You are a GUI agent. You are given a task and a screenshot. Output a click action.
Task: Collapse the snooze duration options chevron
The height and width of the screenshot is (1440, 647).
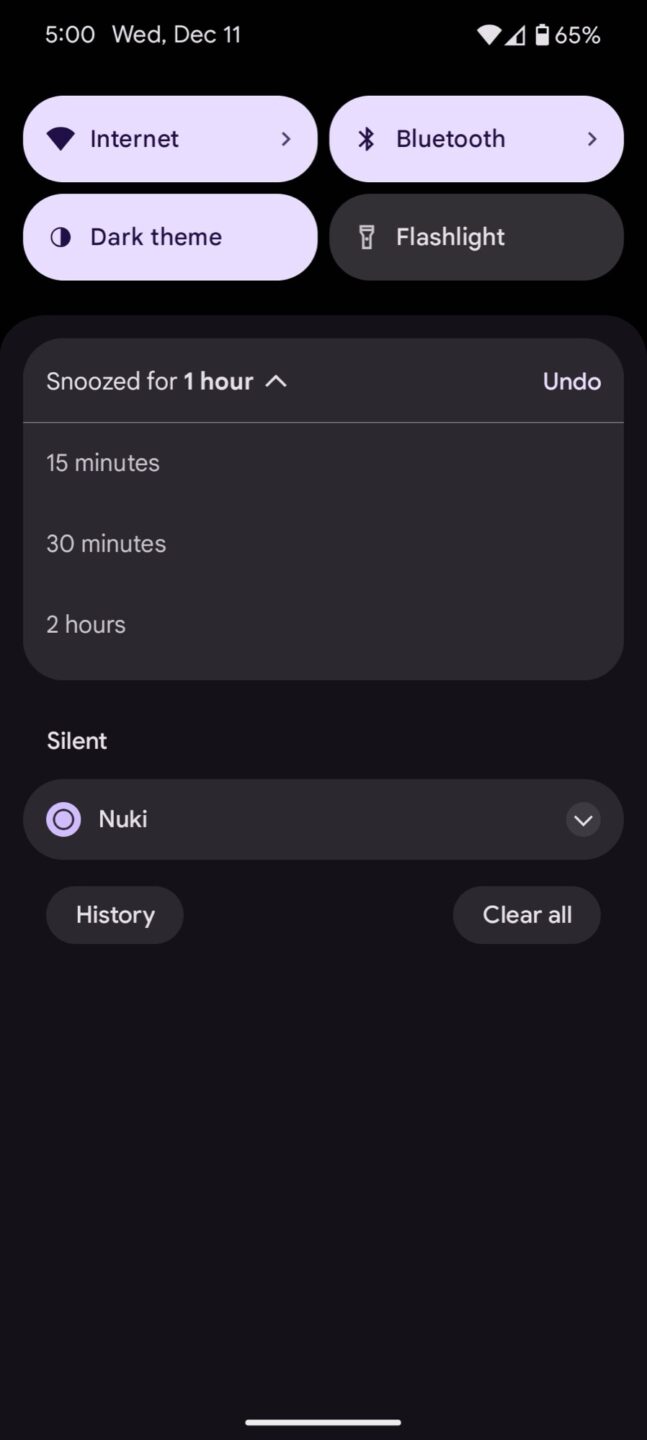tap(276, 381)
